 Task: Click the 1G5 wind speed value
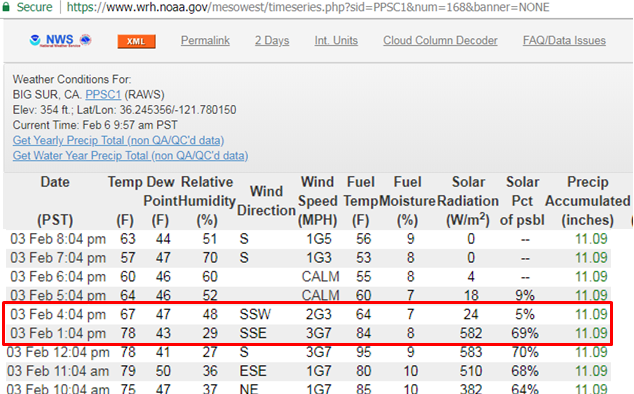pos(319,239)
